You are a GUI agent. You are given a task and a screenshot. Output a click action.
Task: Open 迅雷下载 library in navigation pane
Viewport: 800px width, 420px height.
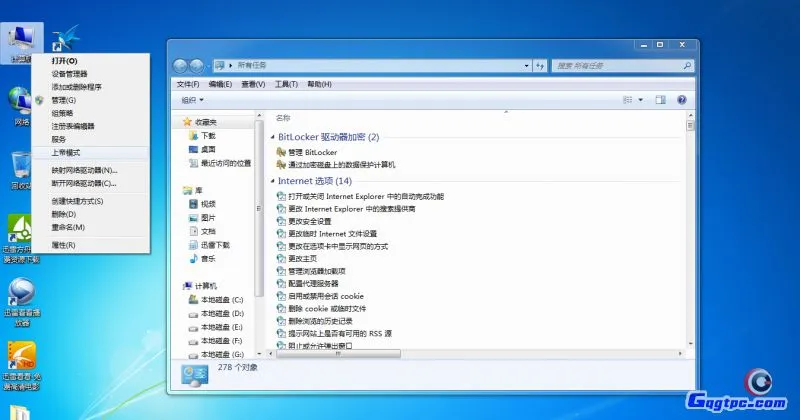(209, 245)
